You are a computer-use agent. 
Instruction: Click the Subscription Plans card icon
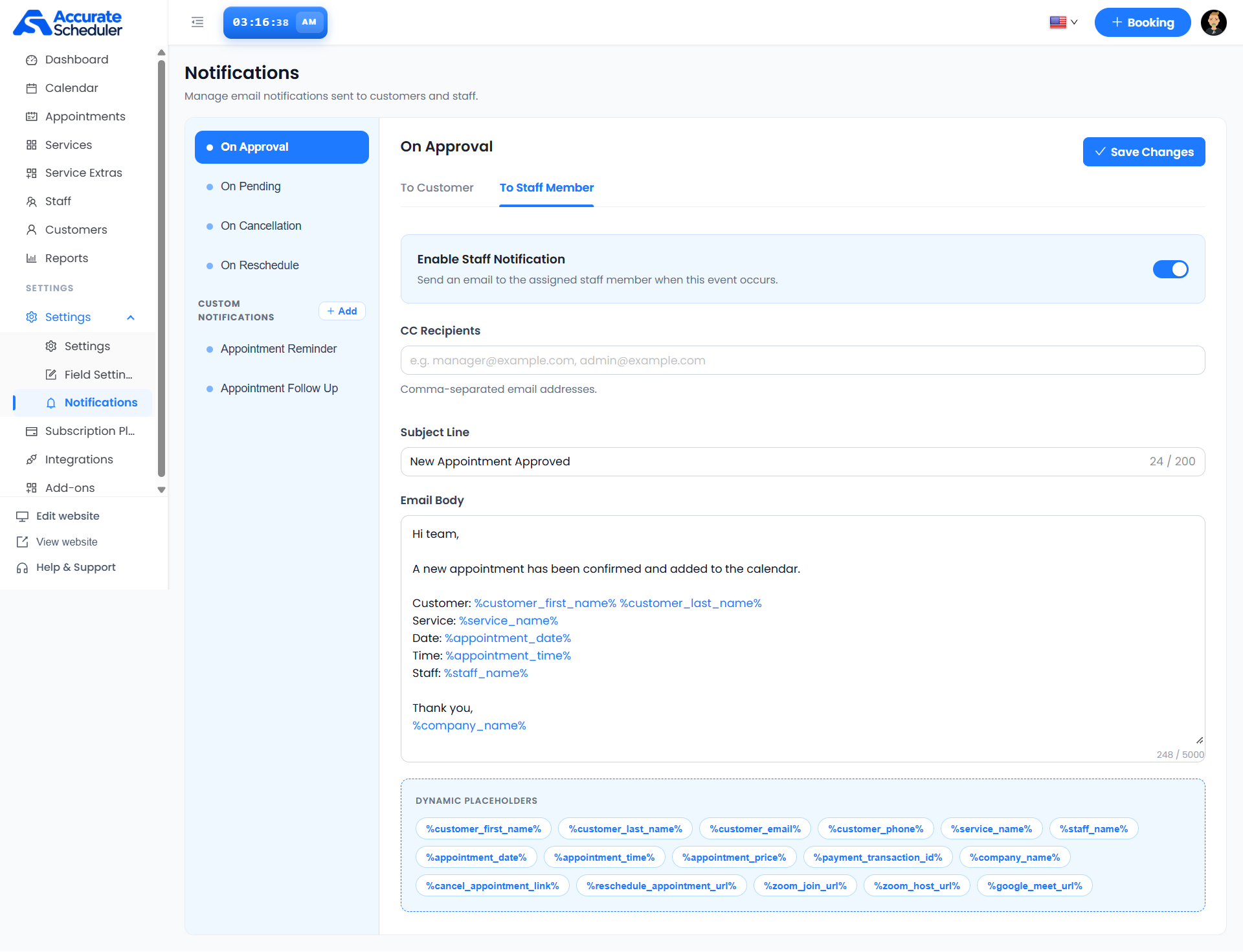click(31, 432)
